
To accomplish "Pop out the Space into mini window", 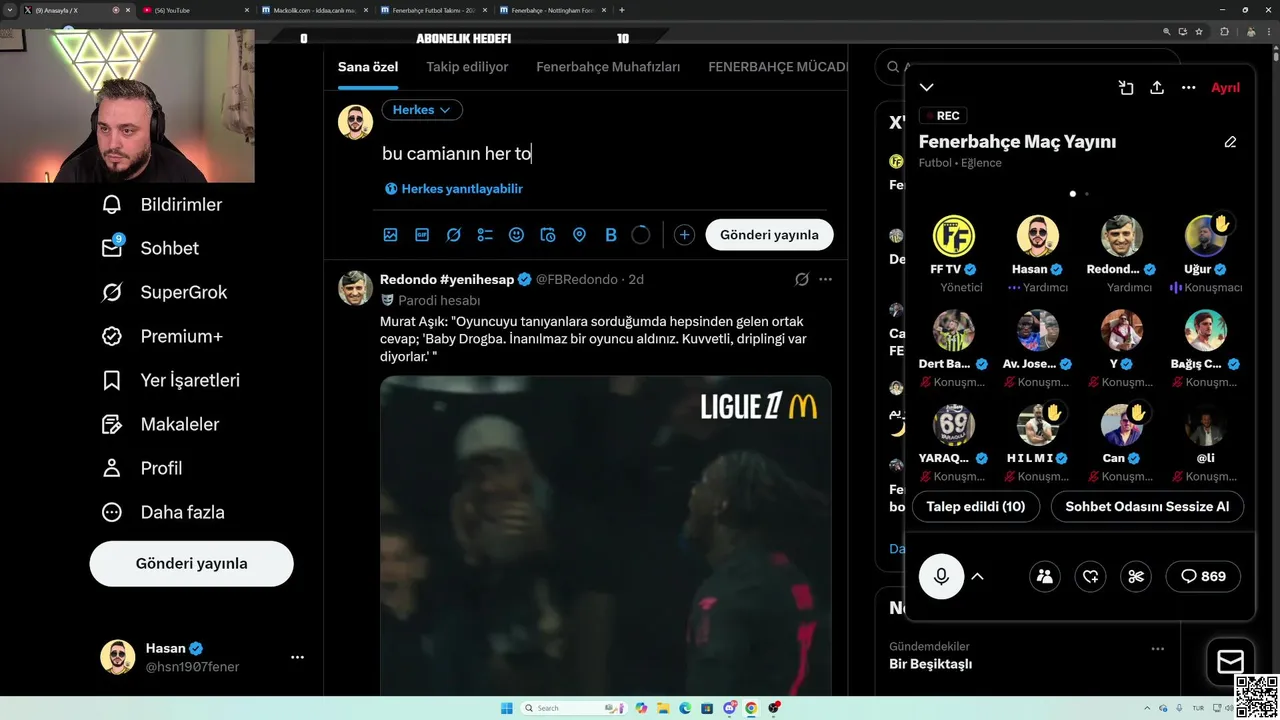I will tap(1126, 88).
